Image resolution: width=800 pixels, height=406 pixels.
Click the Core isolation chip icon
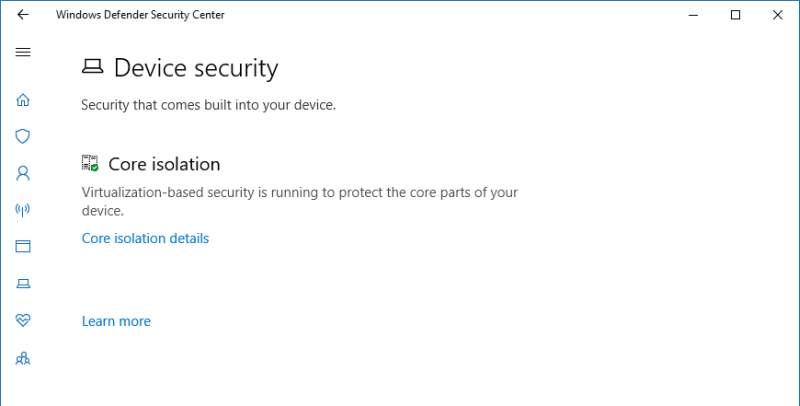[90, 164]
